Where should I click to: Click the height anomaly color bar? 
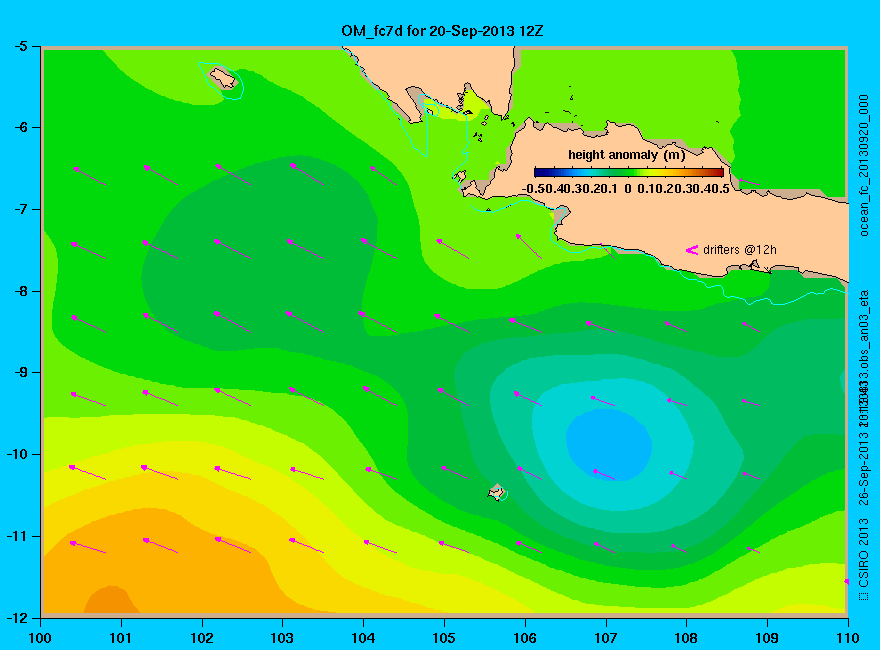629,172
